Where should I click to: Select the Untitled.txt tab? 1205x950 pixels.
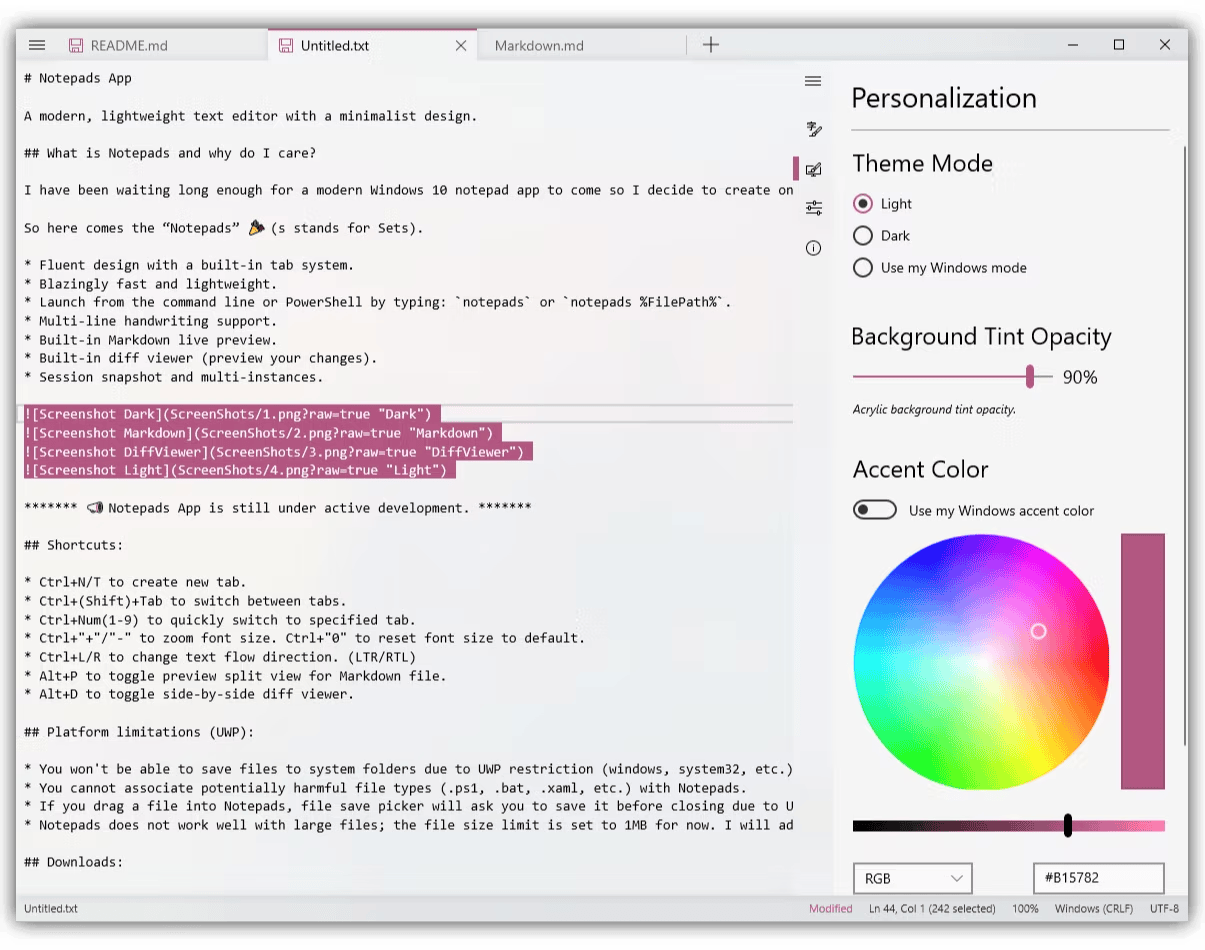(335, 45)
